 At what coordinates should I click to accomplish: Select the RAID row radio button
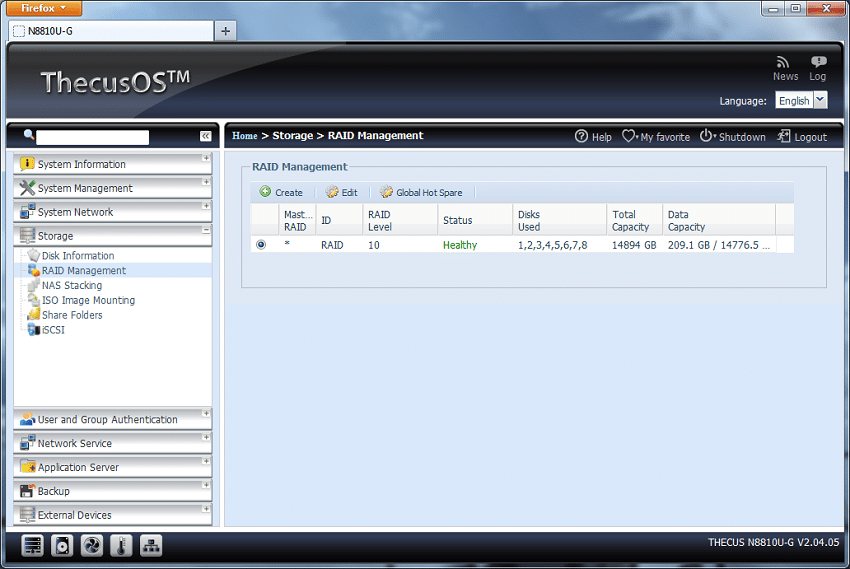click(261, 244)
